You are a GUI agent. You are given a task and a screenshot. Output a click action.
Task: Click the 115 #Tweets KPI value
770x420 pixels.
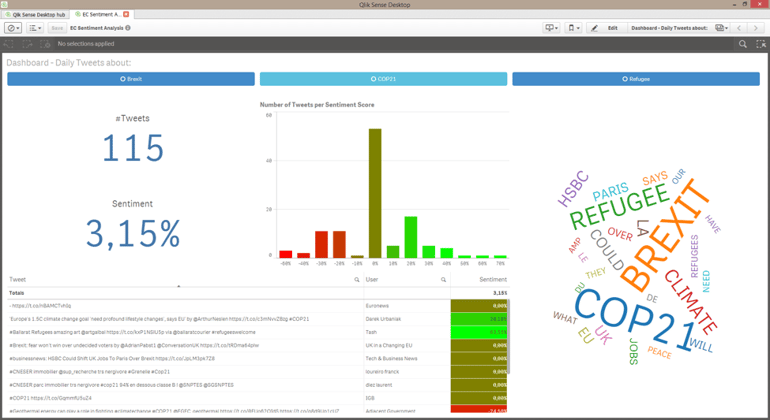coord(133,148)
